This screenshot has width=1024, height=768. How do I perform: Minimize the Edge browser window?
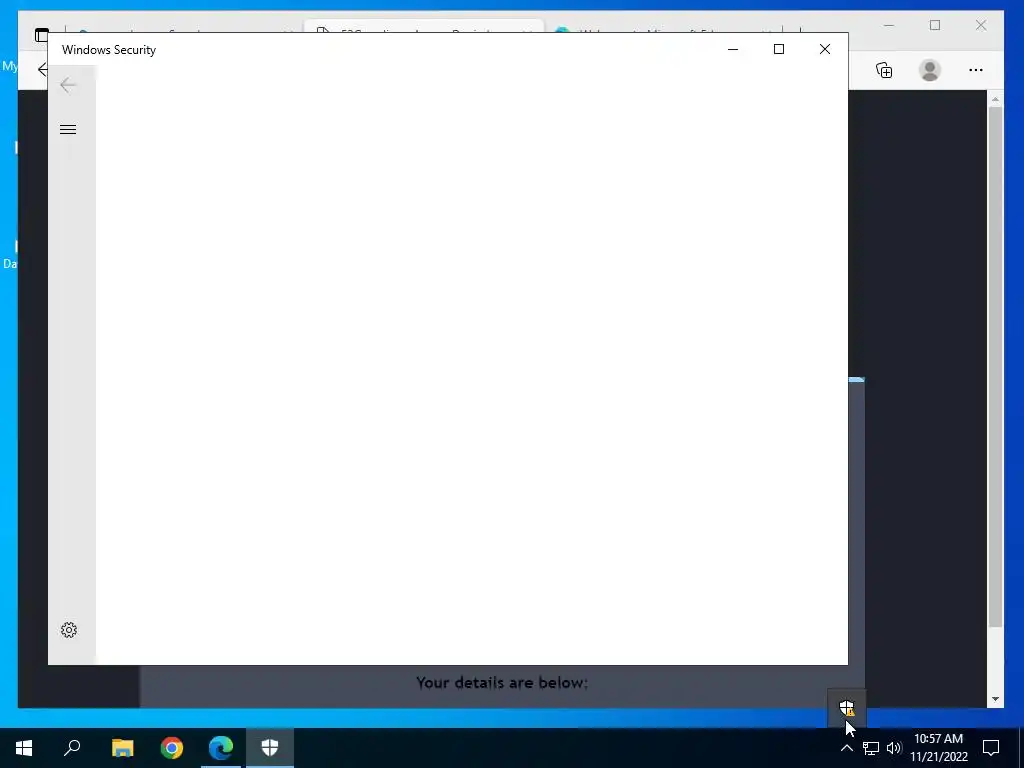point(889,25)
